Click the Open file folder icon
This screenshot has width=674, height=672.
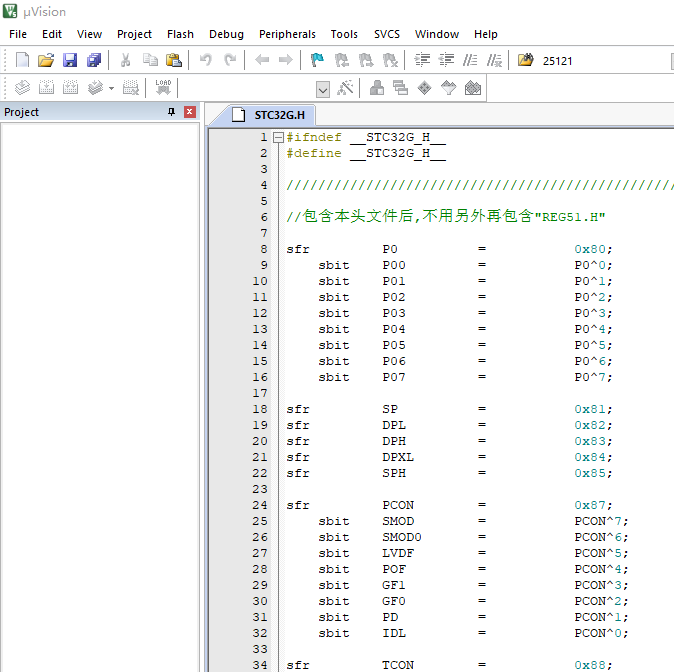pos(46,60)
